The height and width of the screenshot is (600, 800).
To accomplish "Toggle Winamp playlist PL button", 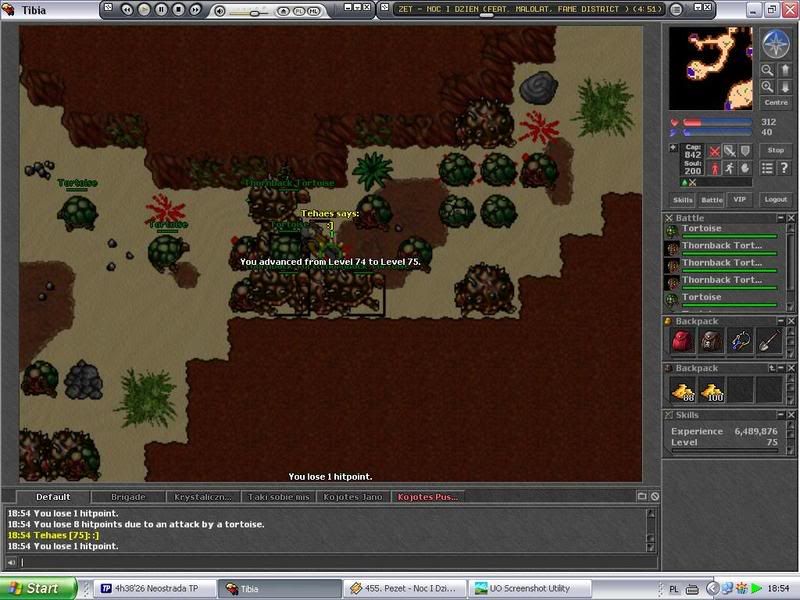I will (x=299, y=11).
